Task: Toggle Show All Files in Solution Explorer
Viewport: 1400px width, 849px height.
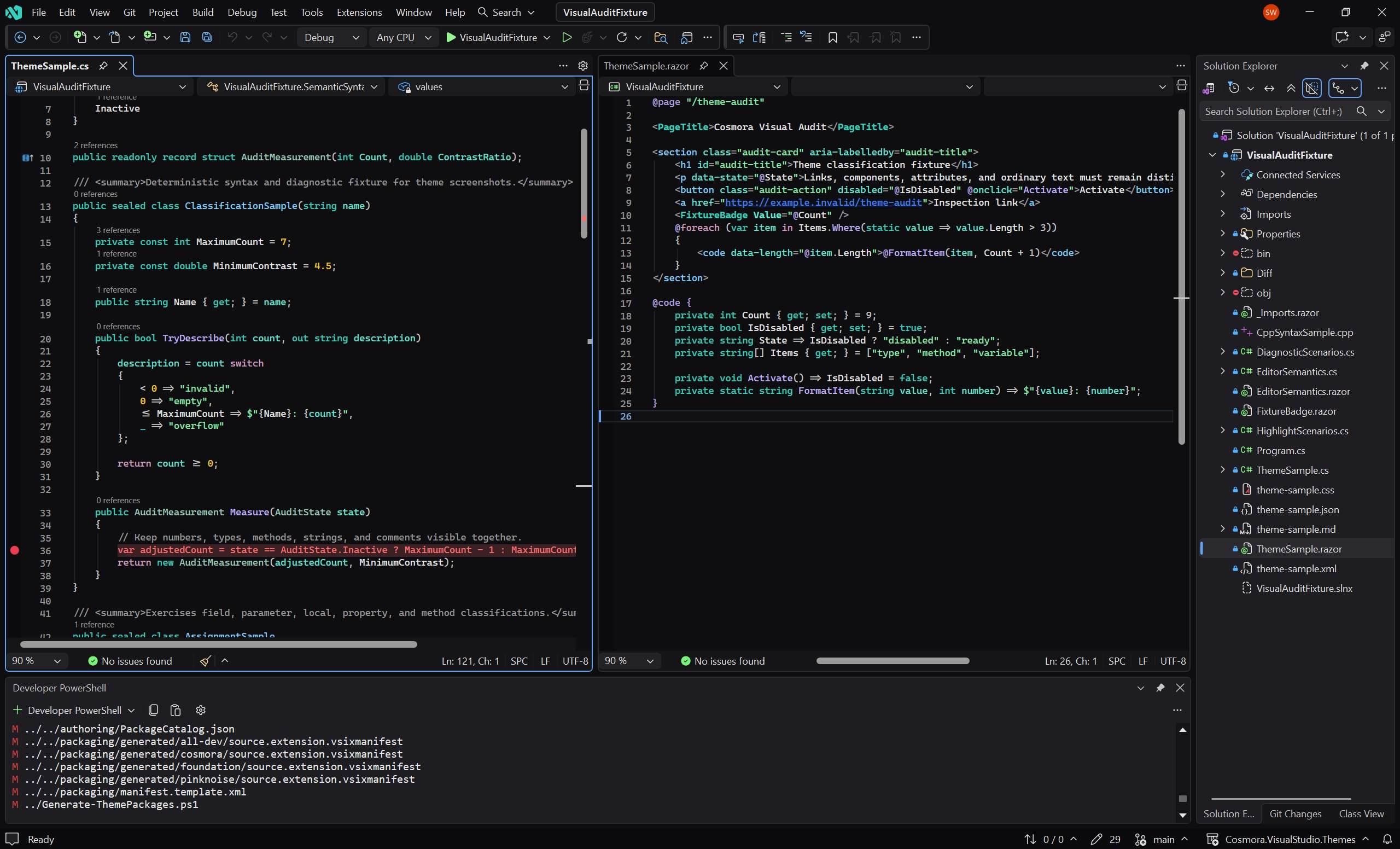Action: coord(1312,88)
